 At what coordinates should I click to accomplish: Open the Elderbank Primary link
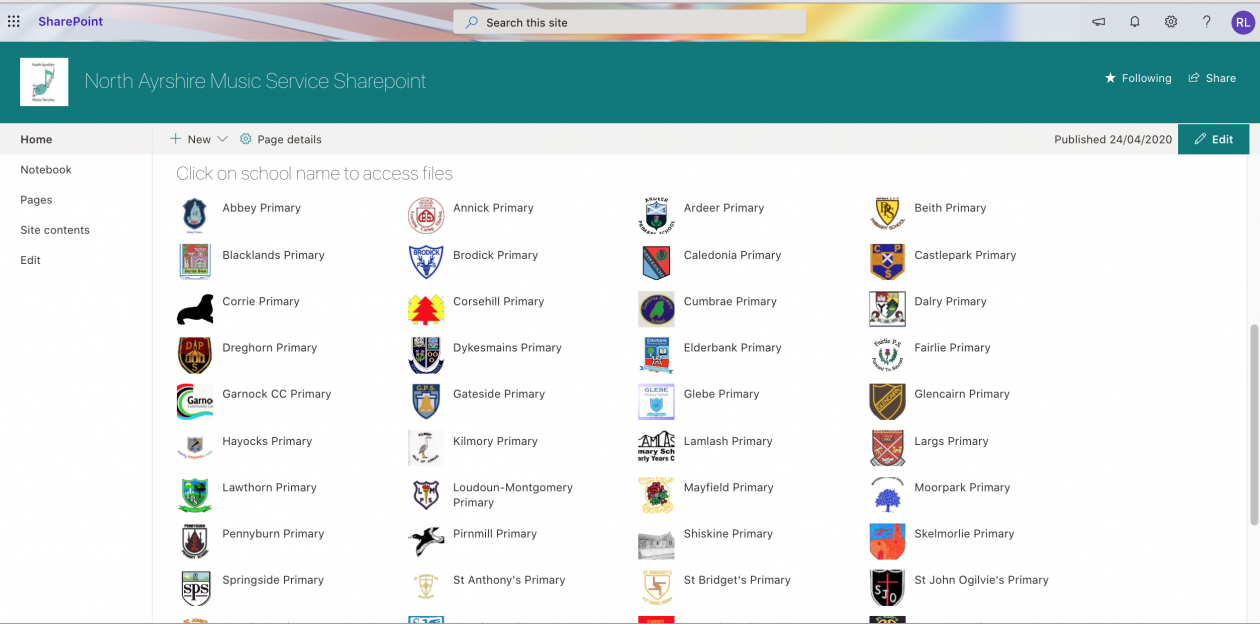pyautogui.click(x=732, y=348)
